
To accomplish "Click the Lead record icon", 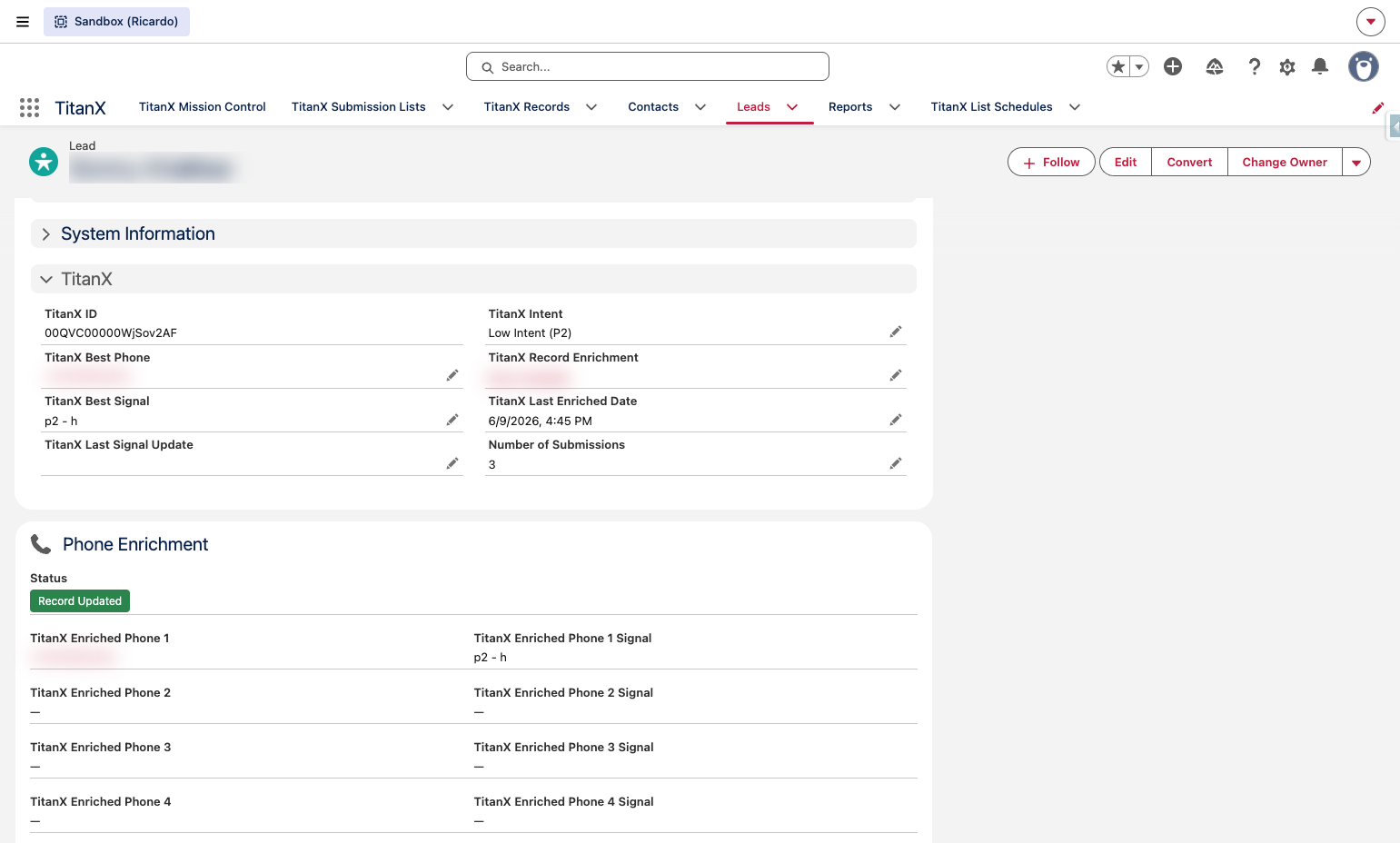I will (x=44, y=162).
